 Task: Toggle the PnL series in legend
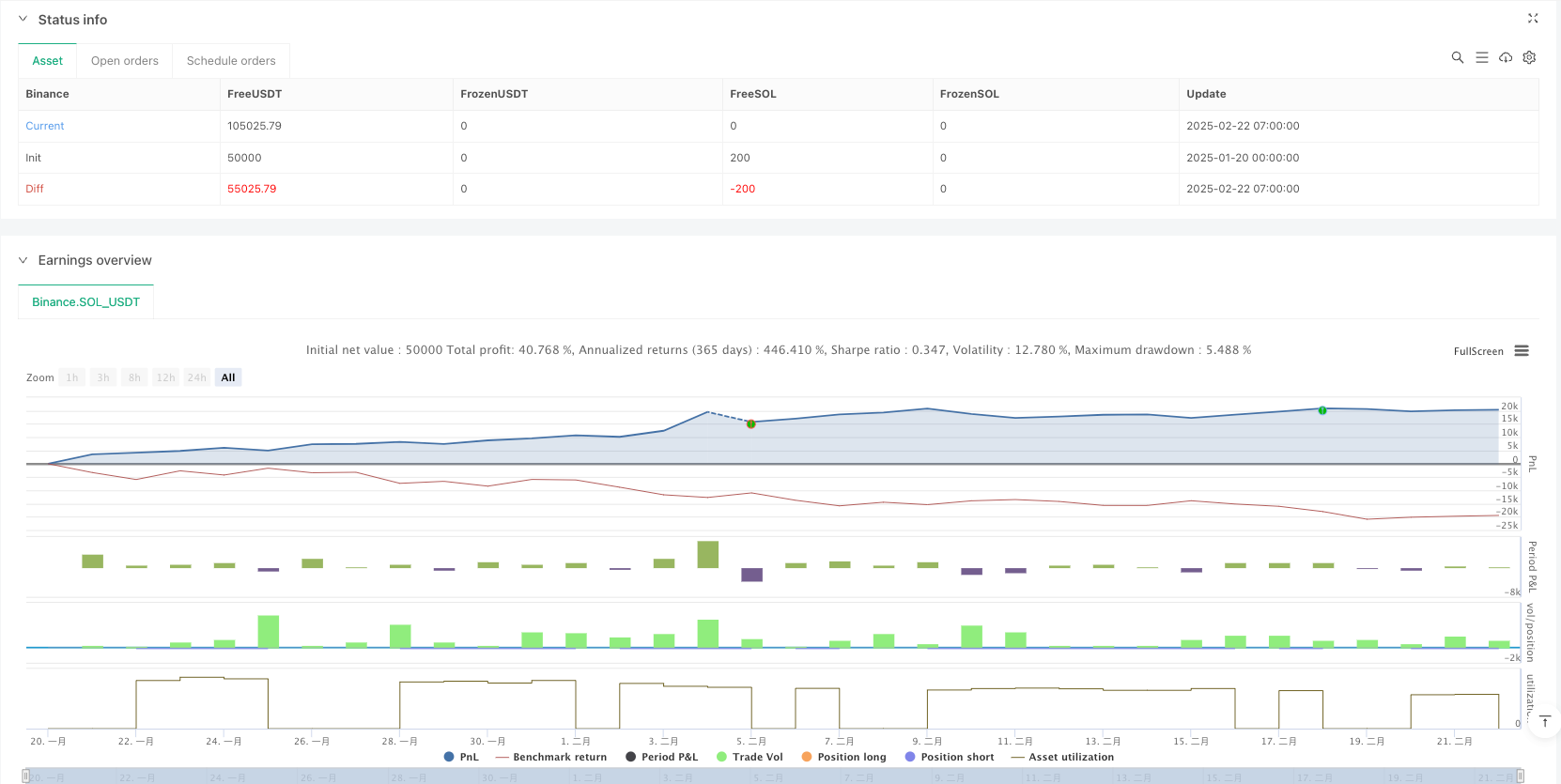[461, 757]
